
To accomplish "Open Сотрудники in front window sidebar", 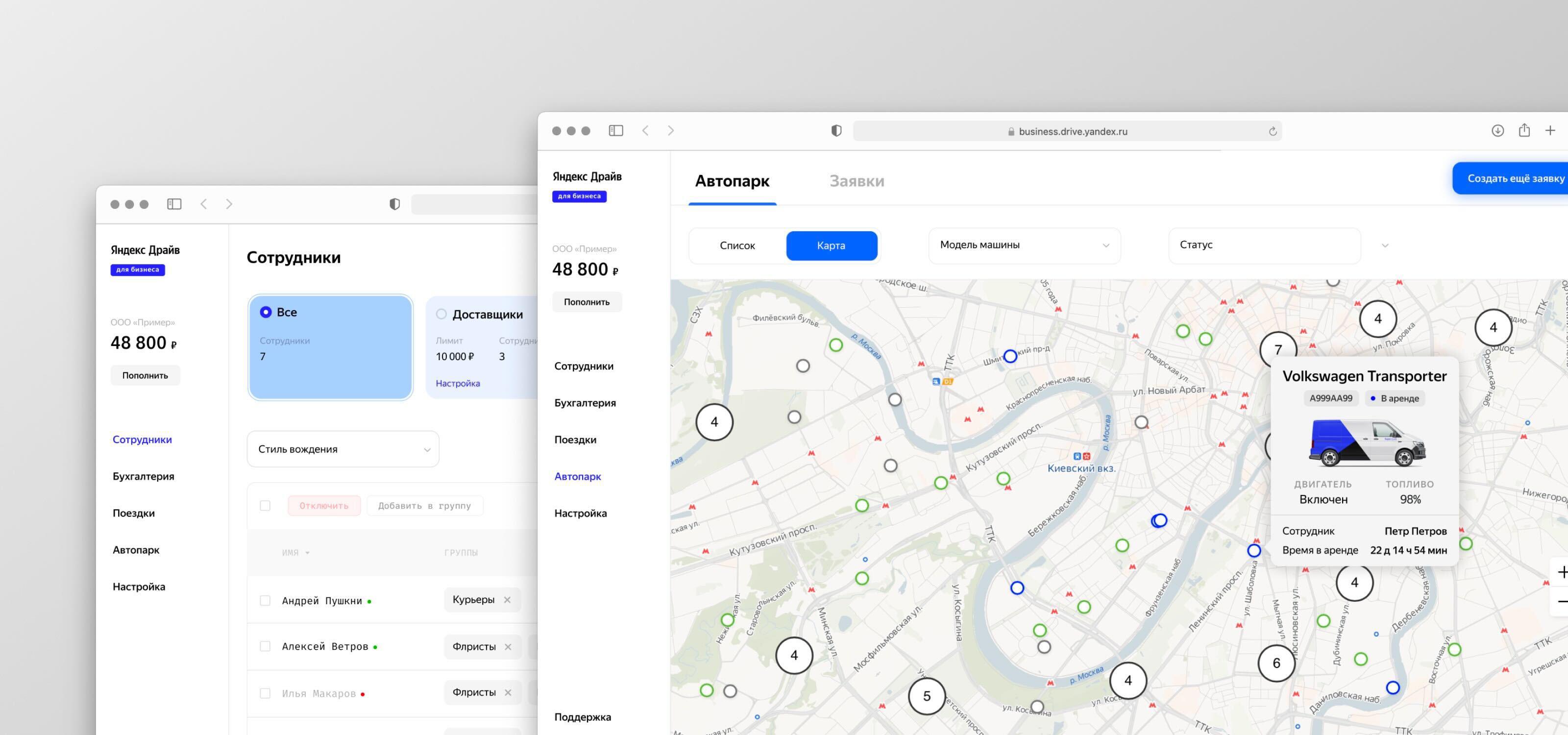I will (584, 367).
